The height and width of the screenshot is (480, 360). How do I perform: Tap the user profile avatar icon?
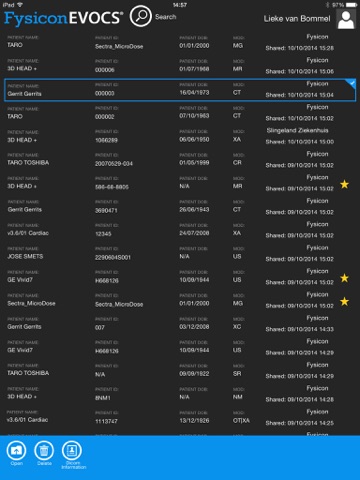(x=346, y=19)
